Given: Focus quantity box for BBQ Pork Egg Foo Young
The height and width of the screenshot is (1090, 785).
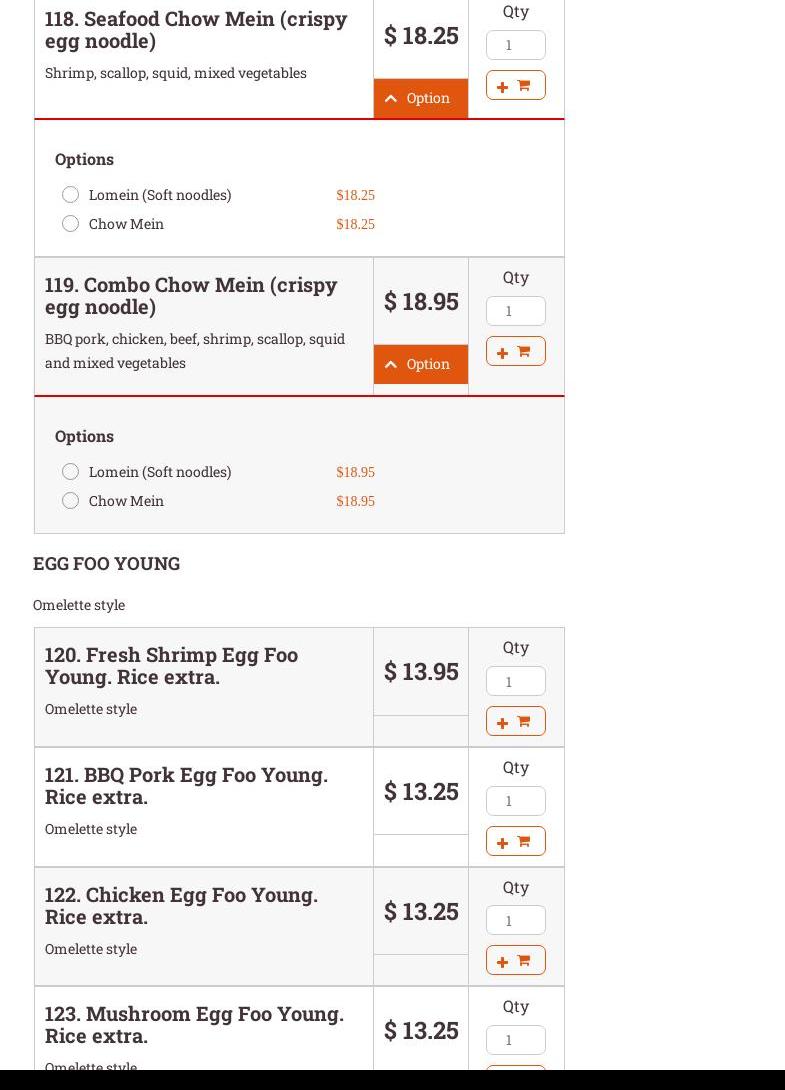Looking at the screenshot, I should pyautogui.click(x=515, y=801).
